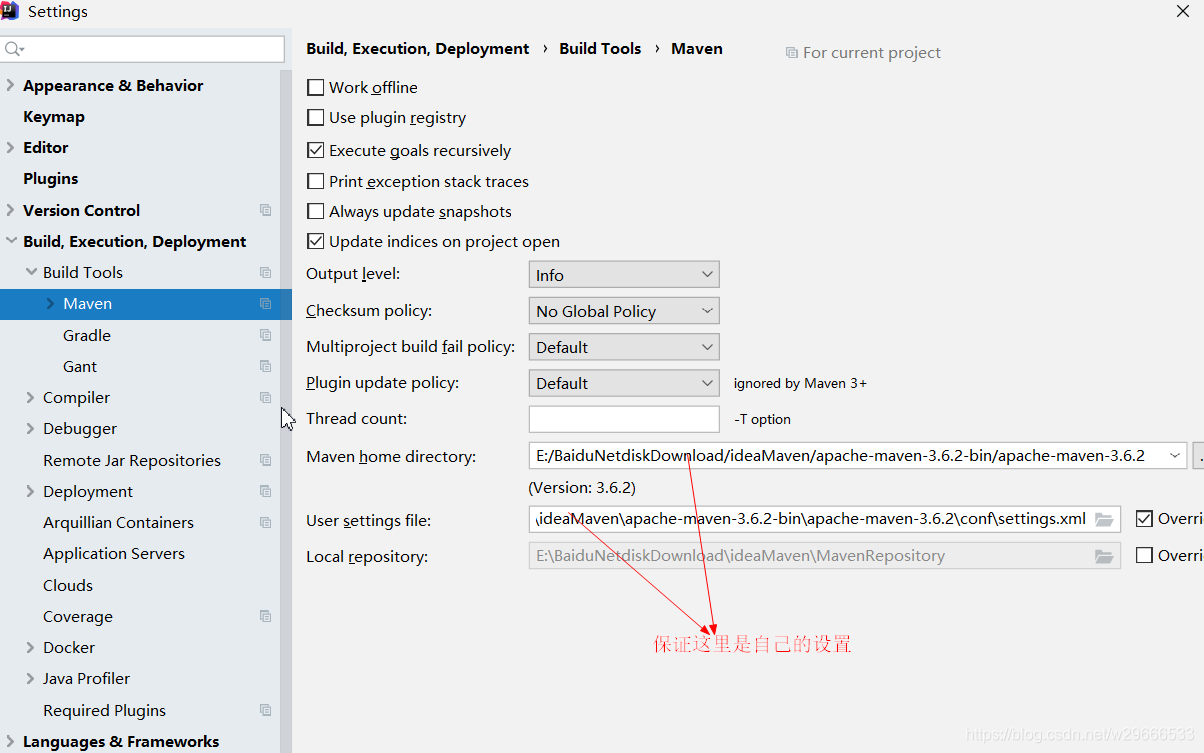Screen dimensions: 1204x753
Task: Open the Output level dropdown
Action: click(x=624, y=275)
